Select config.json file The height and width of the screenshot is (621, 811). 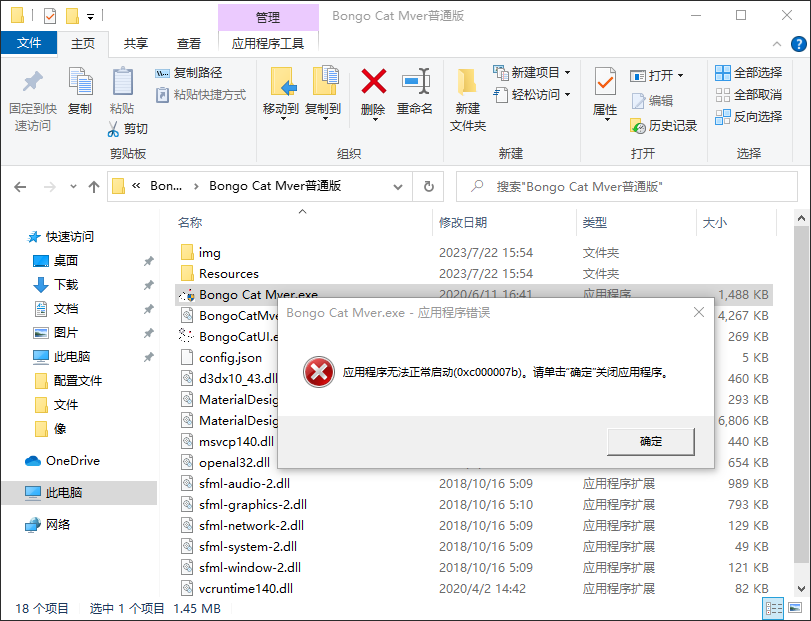[230, 358]
